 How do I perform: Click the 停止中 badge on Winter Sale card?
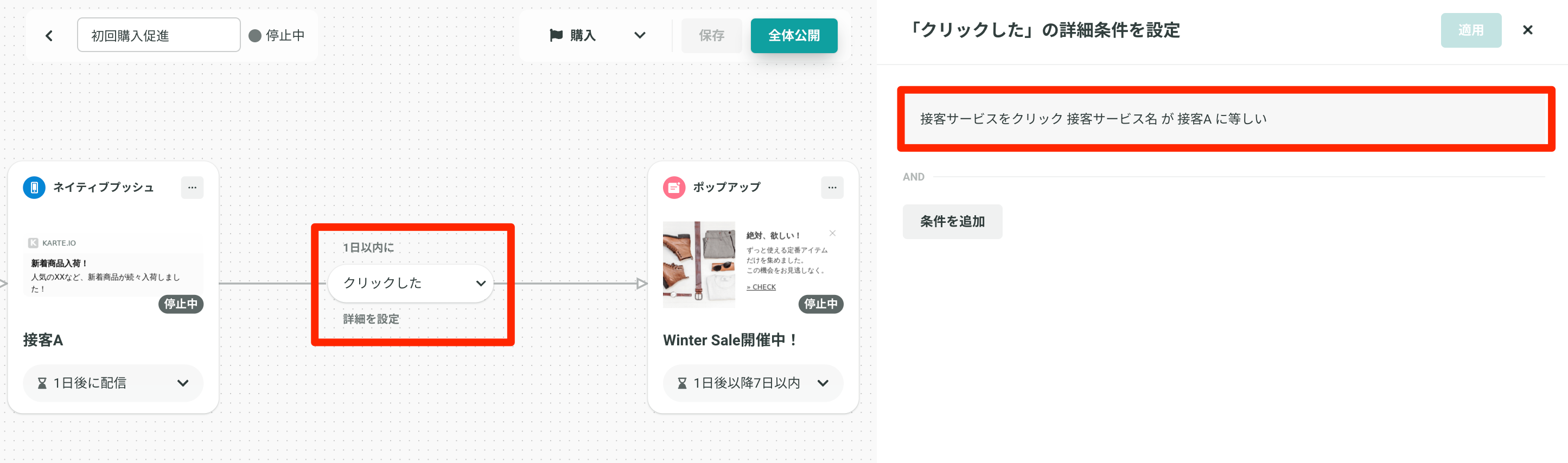(x=820, y=304)
